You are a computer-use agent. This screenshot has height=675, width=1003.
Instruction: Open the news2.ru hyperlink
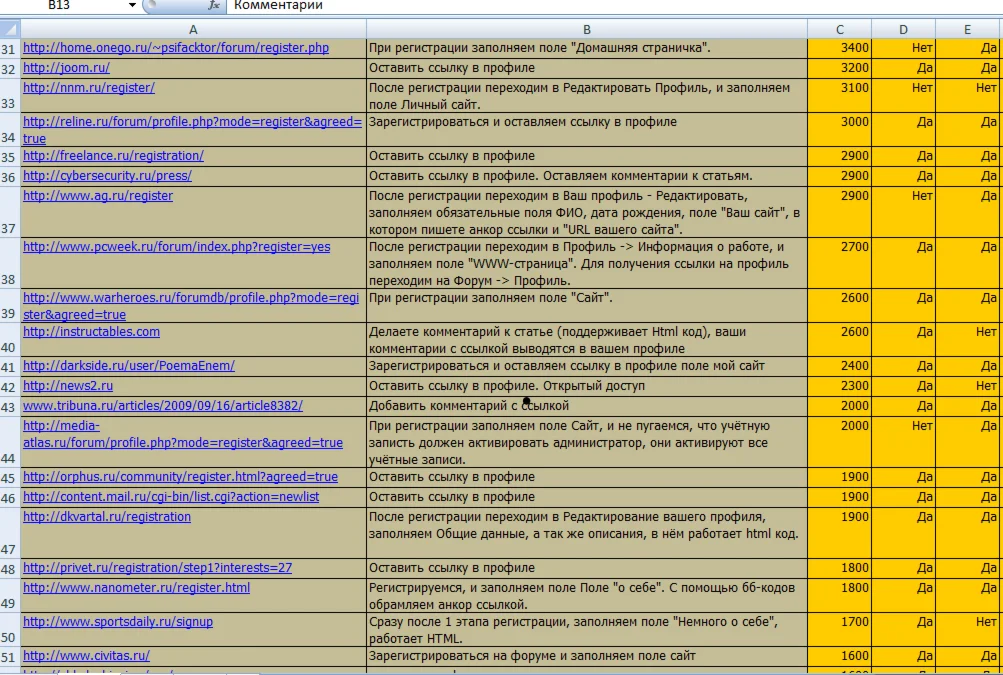(68, 386)
